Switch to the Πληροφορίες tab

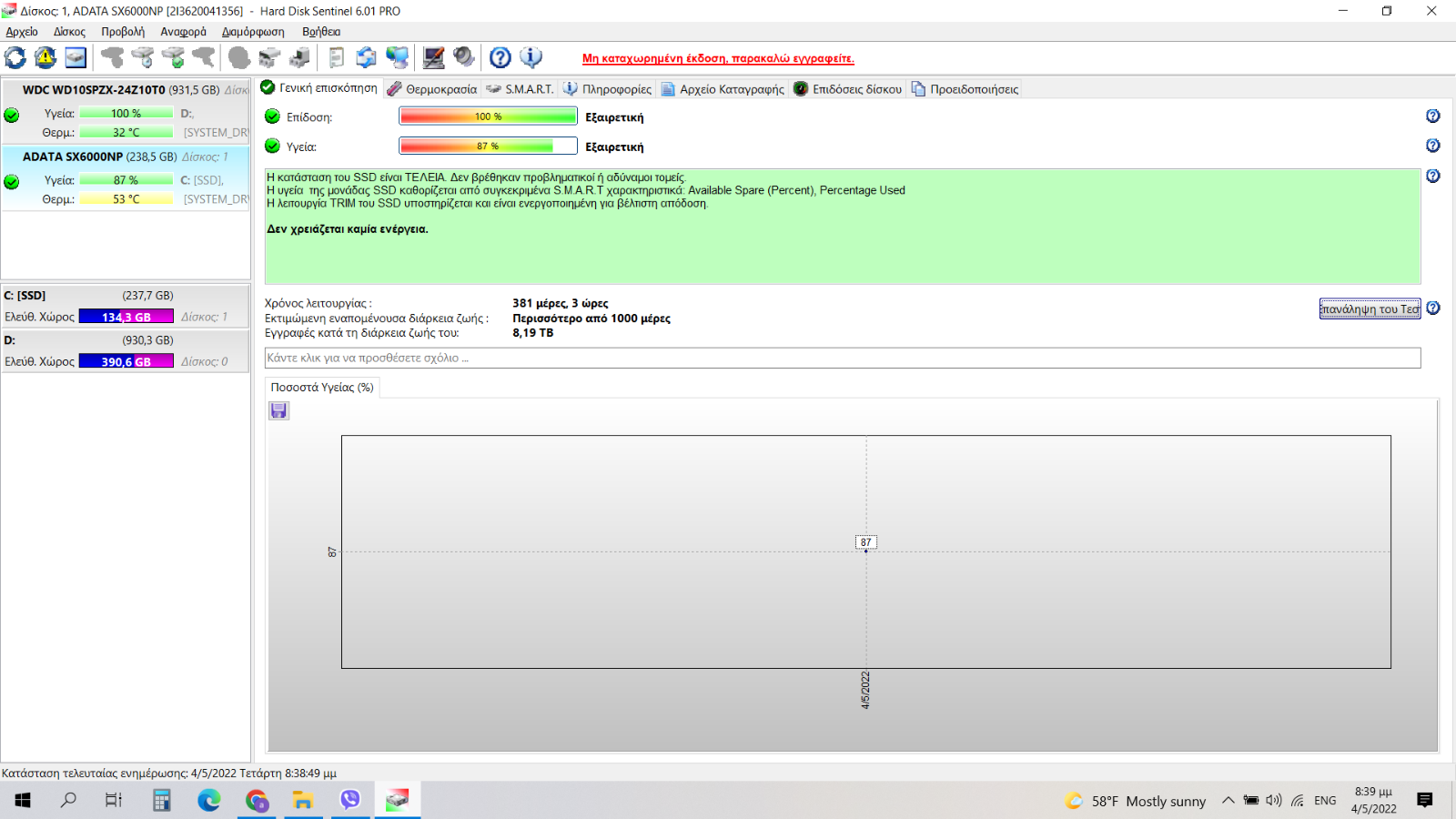coord(607,89)
